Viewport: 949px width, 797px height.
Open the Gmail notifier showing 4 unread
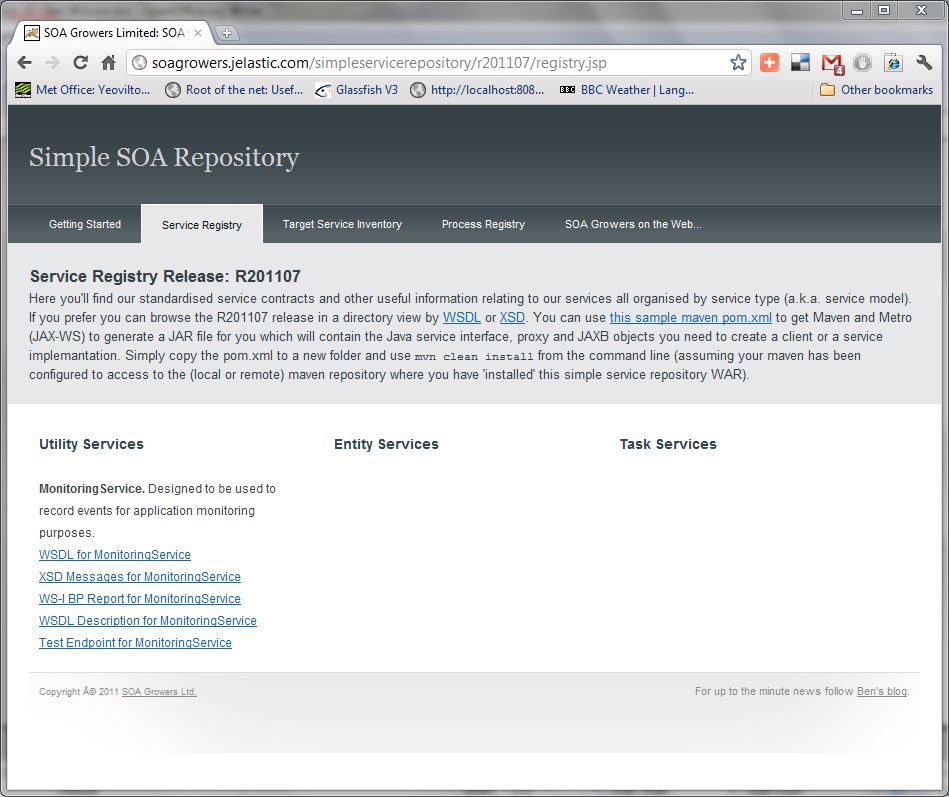831,61
